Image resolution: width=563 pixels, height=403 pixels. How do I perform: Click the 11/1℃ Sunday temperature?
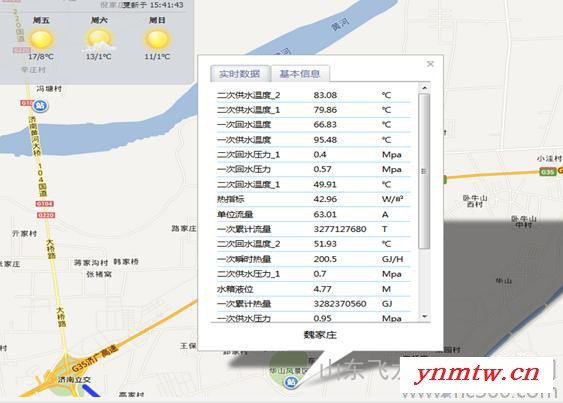[157, 57]
